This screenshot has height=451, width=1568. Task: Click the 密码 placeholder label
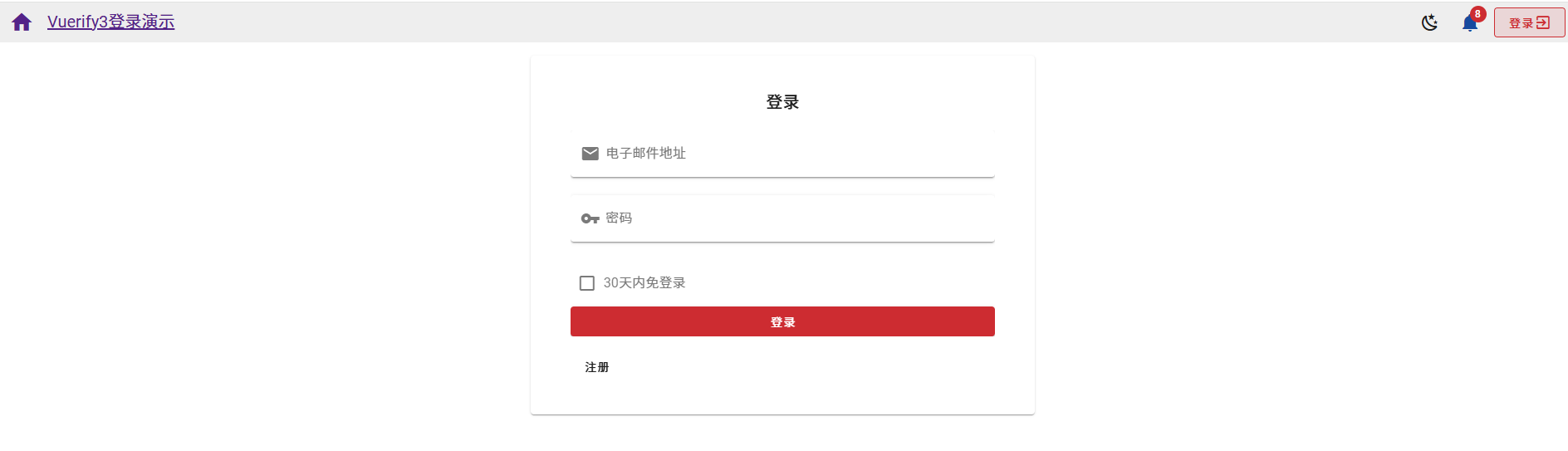(x=619, y=218)
